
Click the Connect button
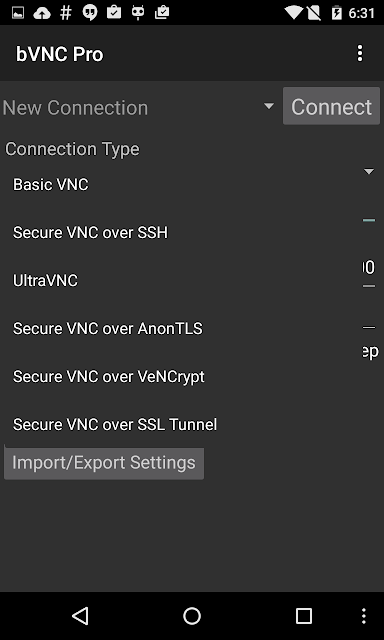(x=331, y=106)
